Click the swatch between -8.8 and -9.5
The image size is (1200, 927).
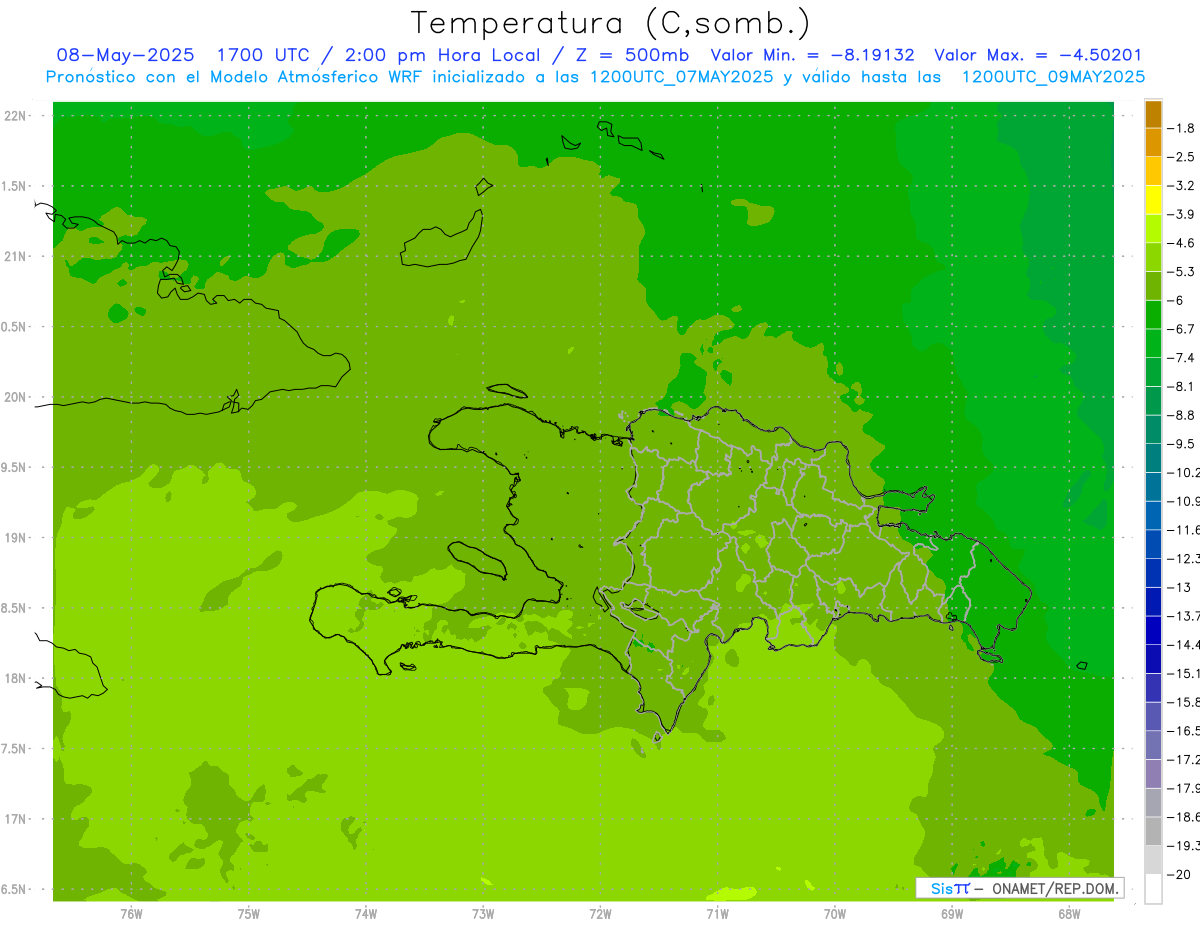(x=1153, y=430)
